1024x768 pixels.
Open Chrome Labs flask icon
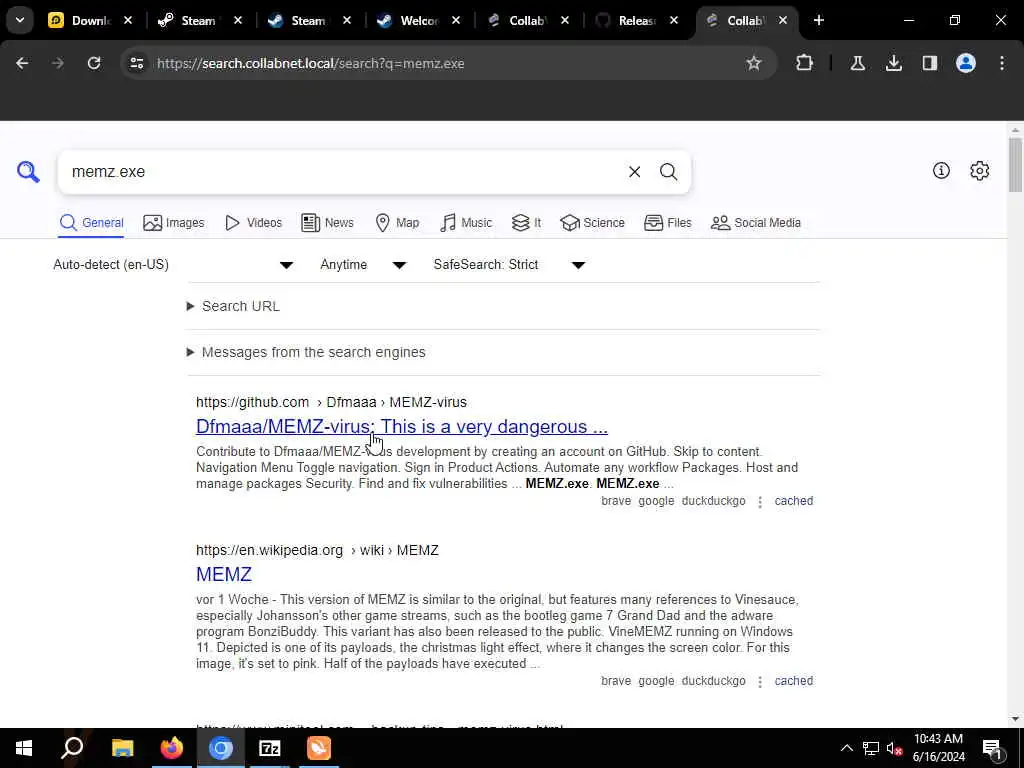[x=857, y=63]
